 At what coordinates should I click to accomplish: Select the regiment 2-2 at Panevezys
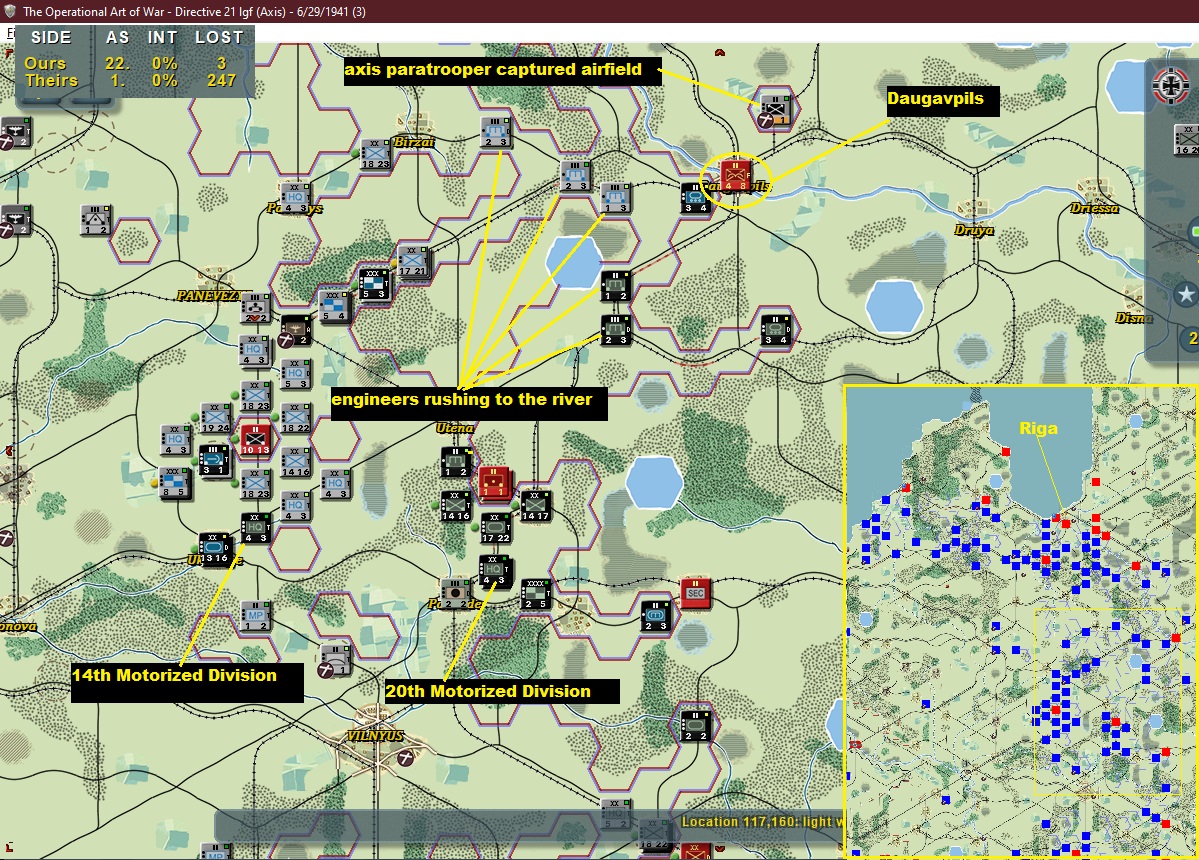pyautogui.click(x=255, y=308)
